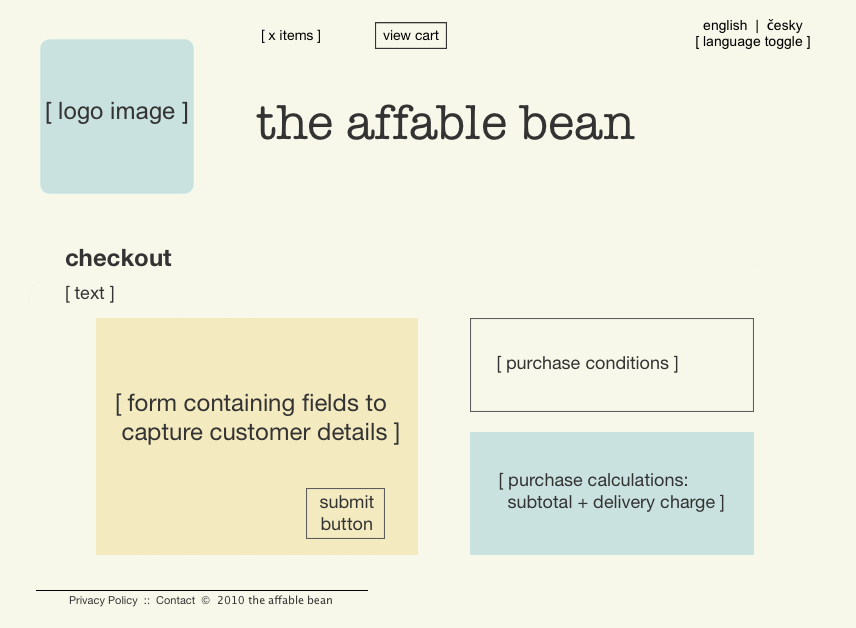Click the language toggle label
Screen dimensions: 856x628
tap(753, 42)
